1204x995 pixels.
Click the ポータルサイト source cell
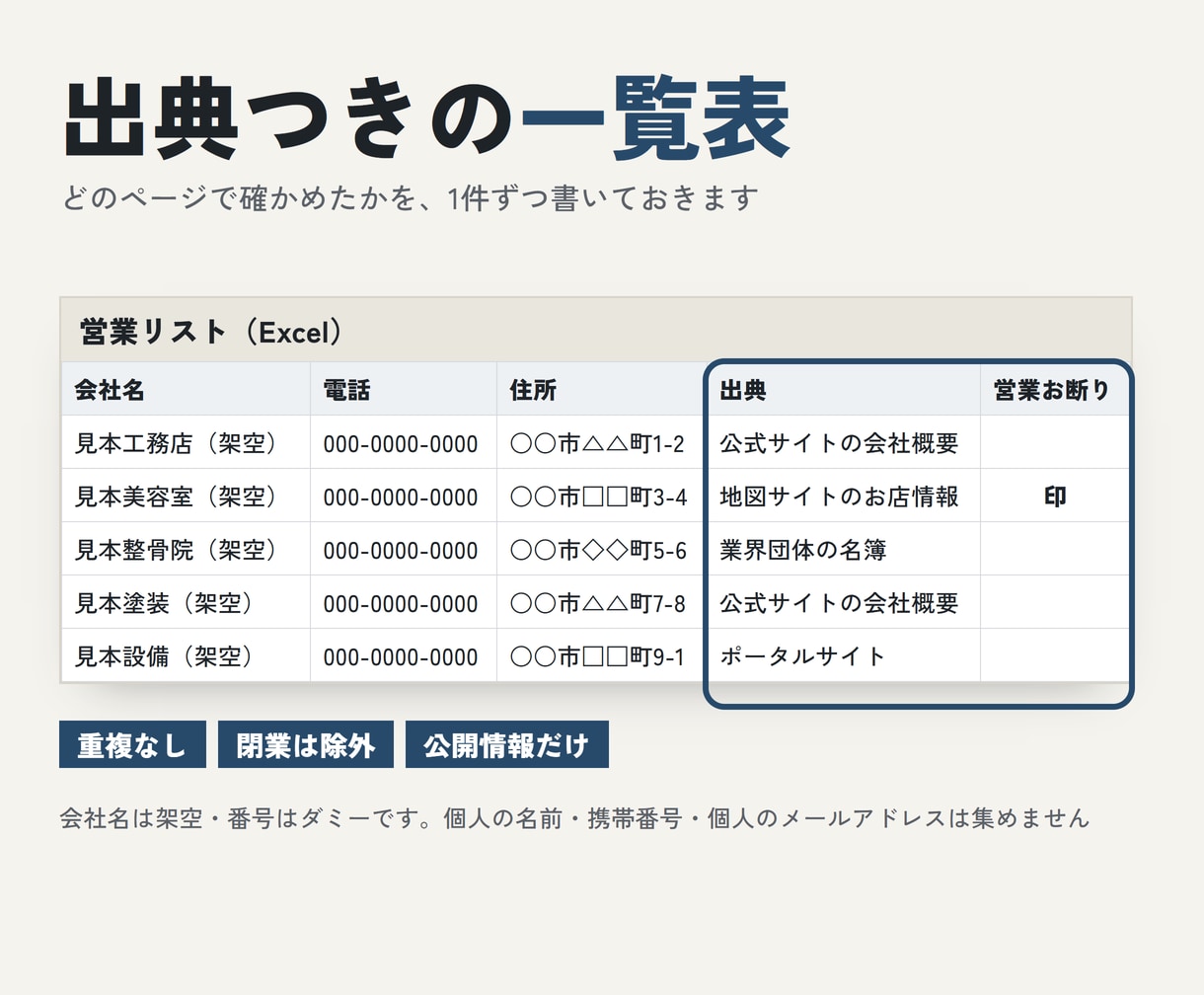pos(844,655)
